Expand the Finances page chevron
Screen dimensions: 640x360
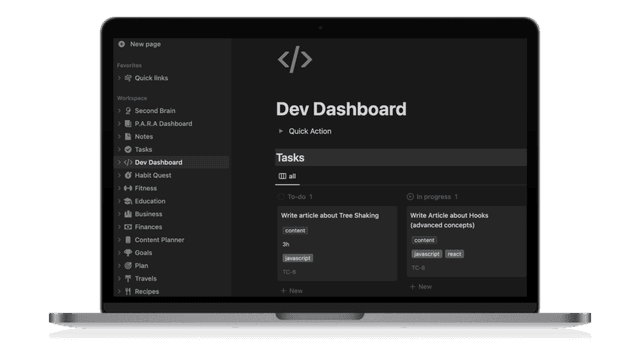click(119, 227)
